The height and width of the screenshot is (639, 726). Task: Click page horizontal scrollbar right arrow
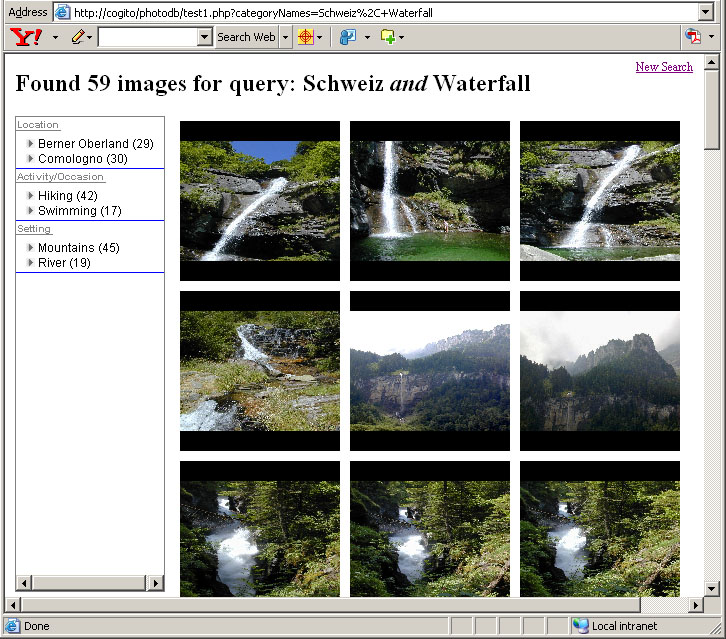695,605
